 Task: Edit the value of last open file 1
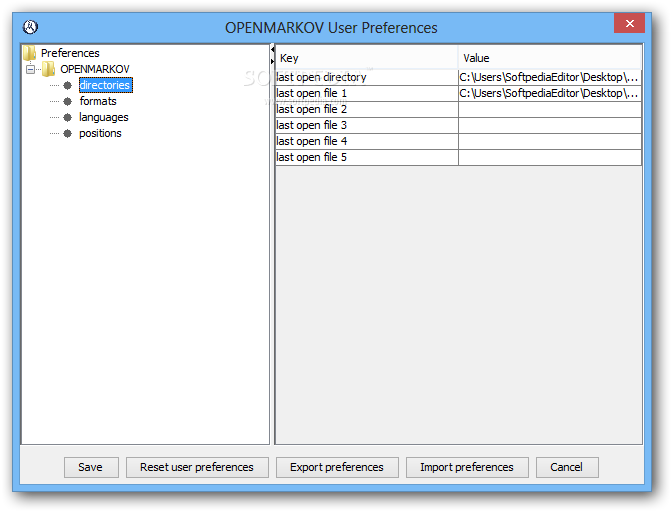(x=550, y=93)
